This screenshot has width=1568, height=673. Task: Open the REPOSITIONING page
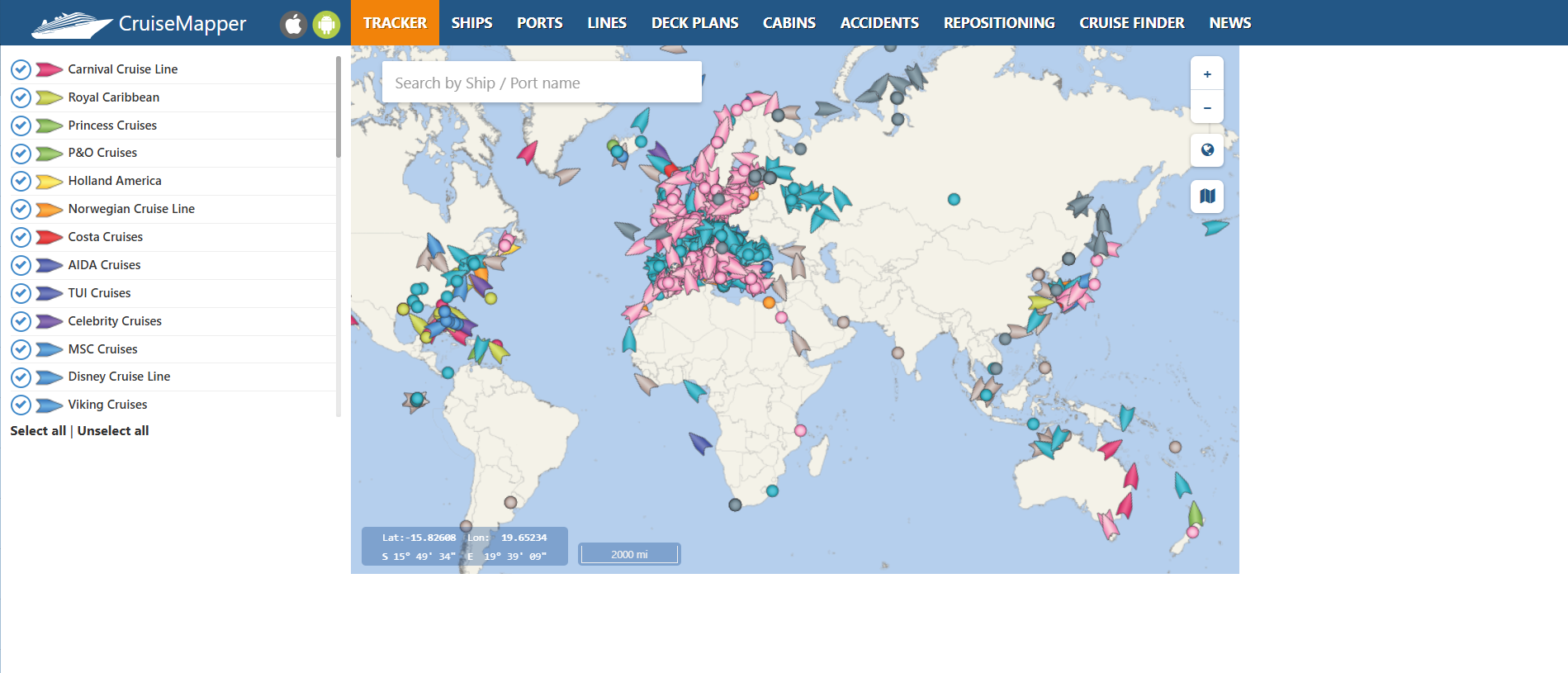(999, 23)
